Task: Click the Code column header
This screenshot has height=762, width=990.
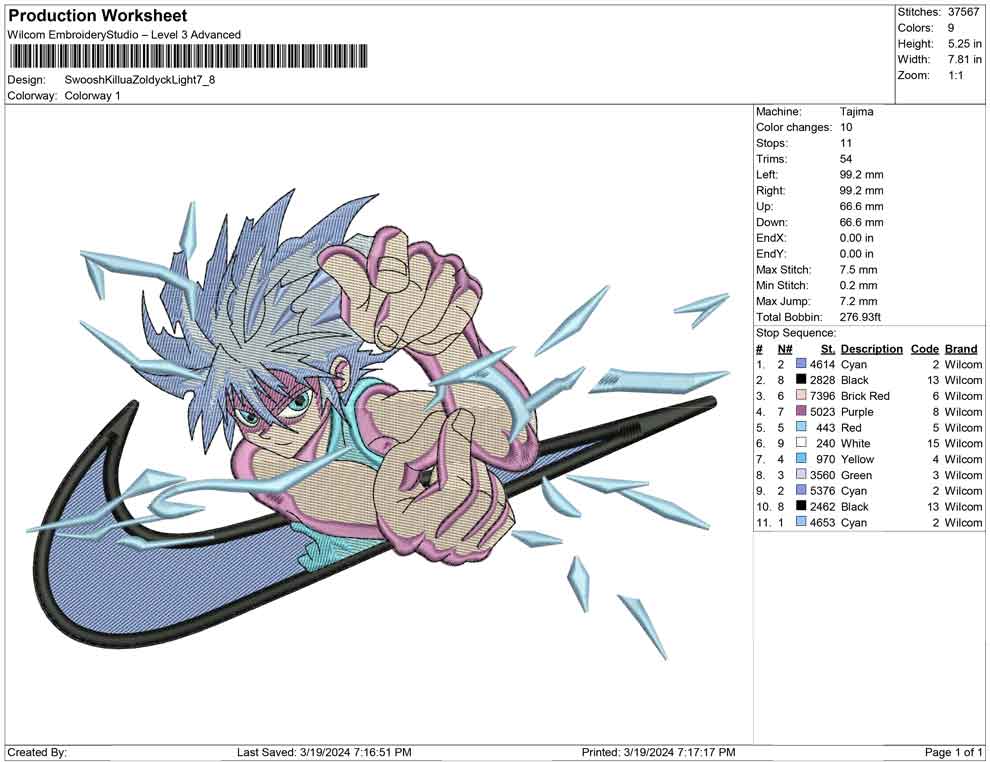Action: [925, 348]
